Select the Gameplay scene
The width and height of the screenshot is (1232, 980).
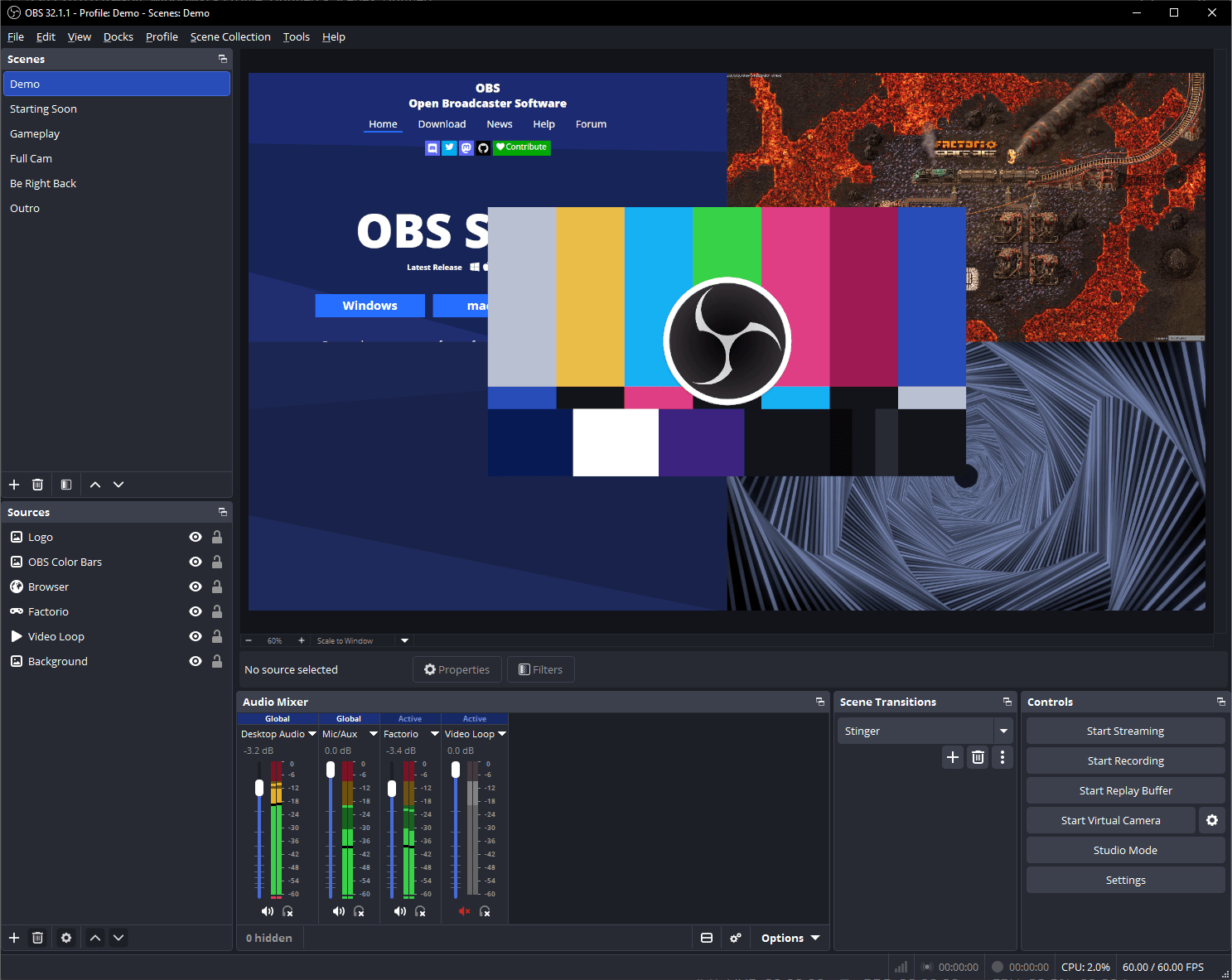tap(35, 133)
